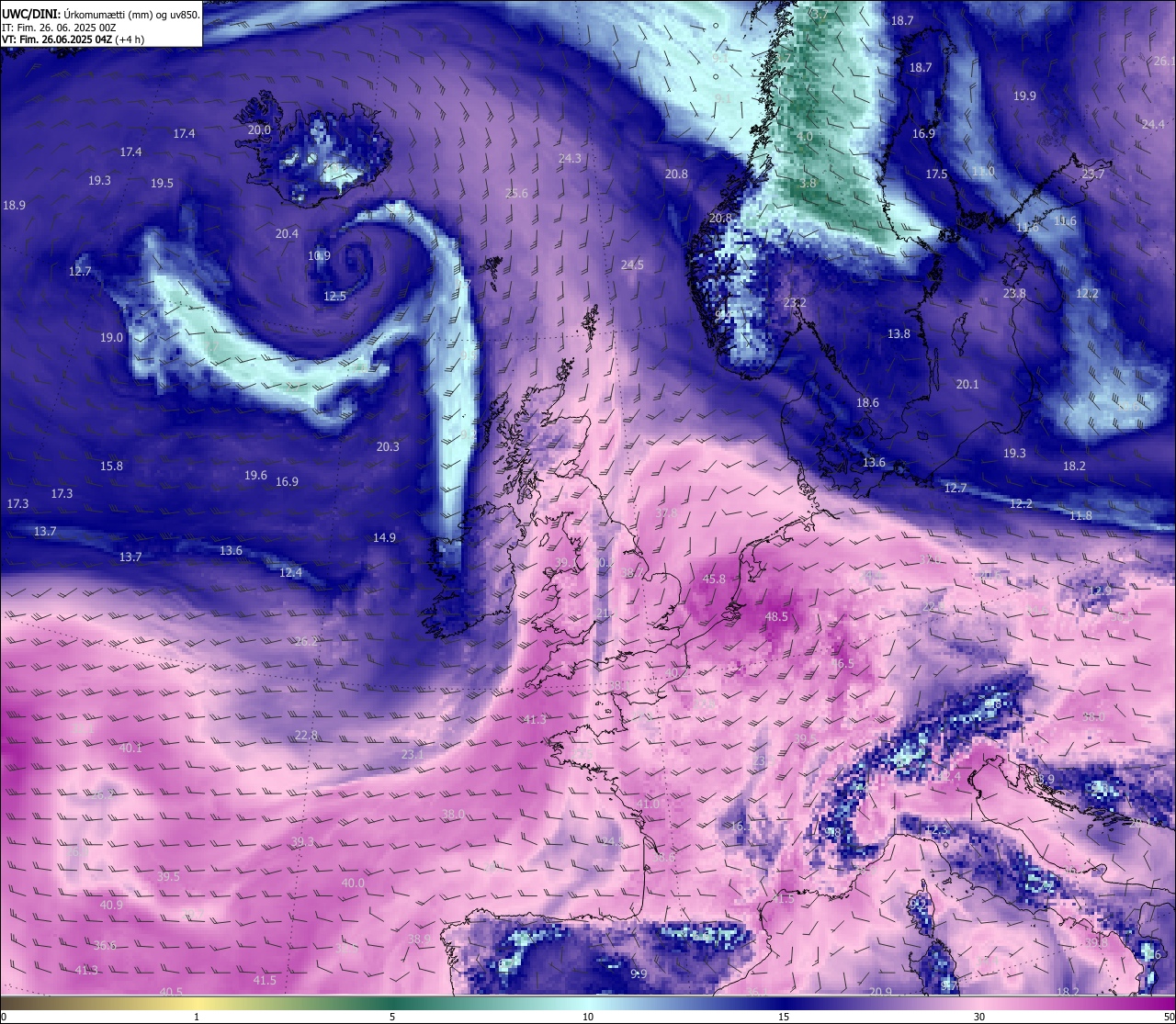Screen dimensions: 1176x1024
Task: Click the 23.2 value near Oslo
Action: [795, 303]
